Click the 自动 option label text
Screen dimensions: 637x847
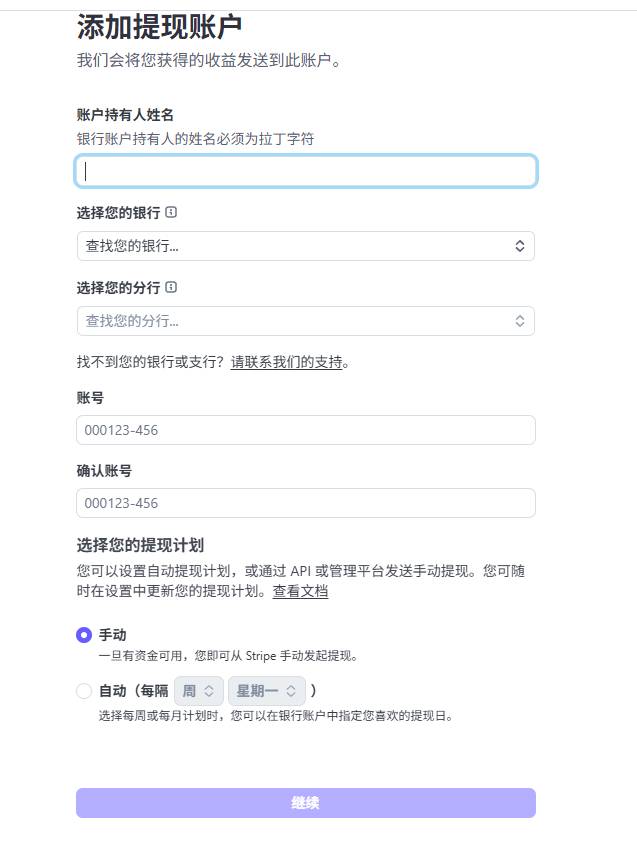(x=113, y=691)
